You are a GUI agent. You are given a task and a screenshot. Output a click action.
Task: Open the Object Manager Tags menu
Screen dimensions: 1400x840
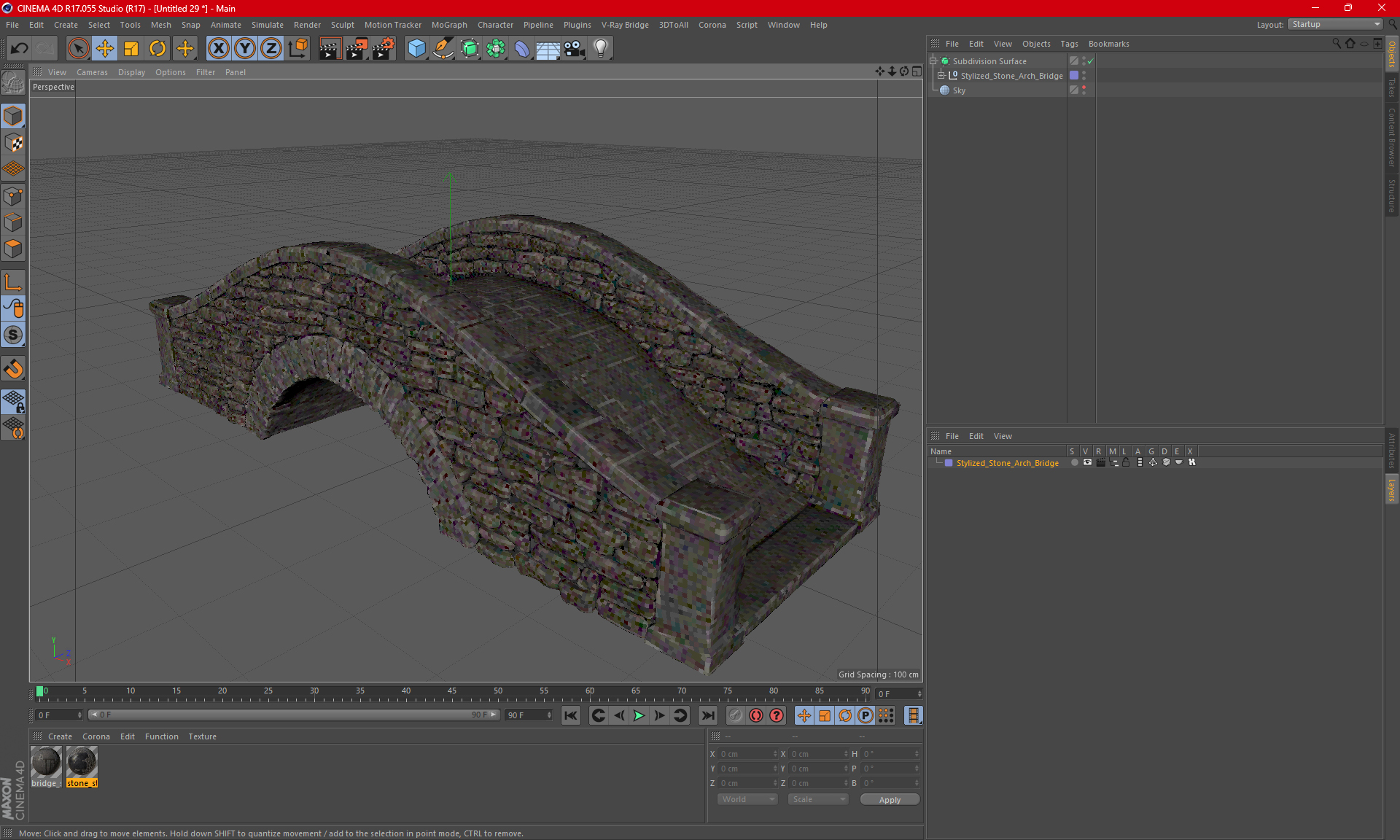pos(1069,44)
